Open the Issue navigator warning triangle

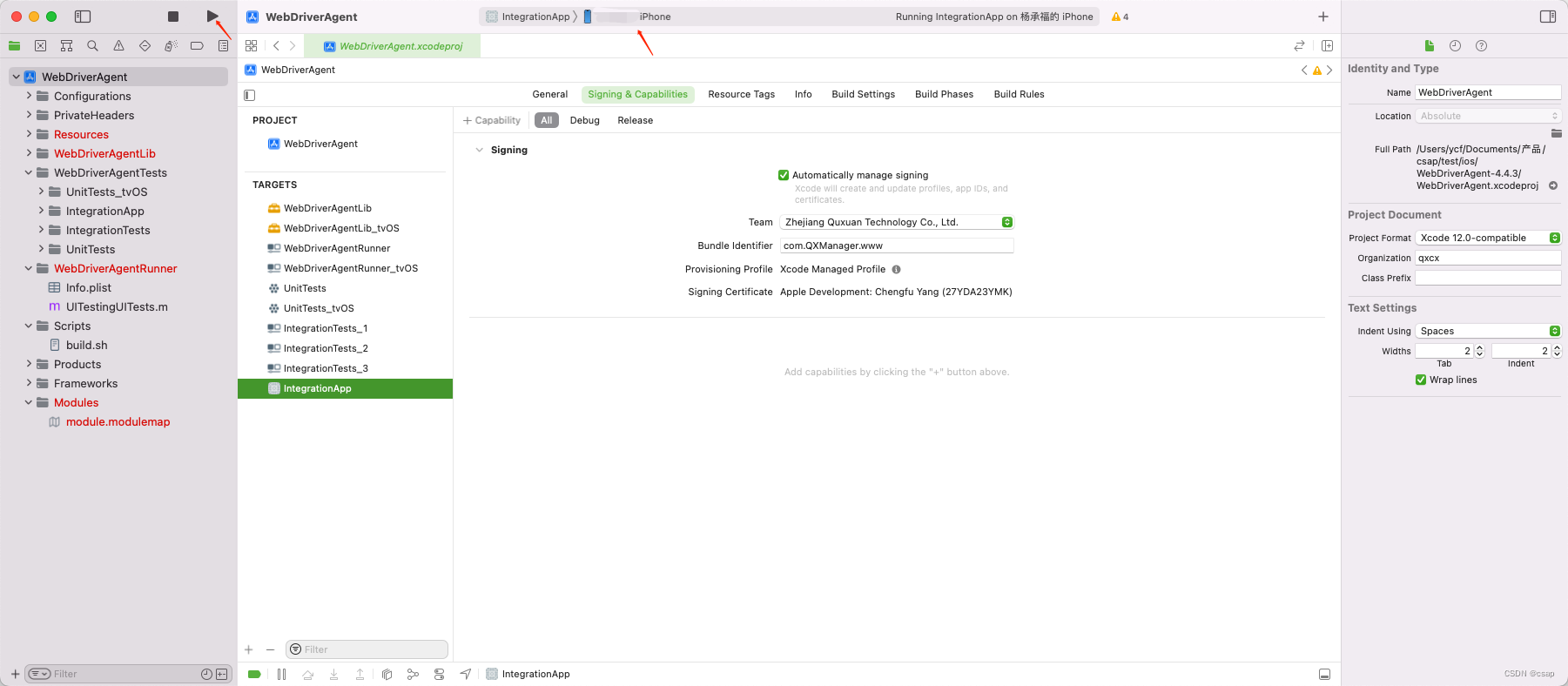118,45
